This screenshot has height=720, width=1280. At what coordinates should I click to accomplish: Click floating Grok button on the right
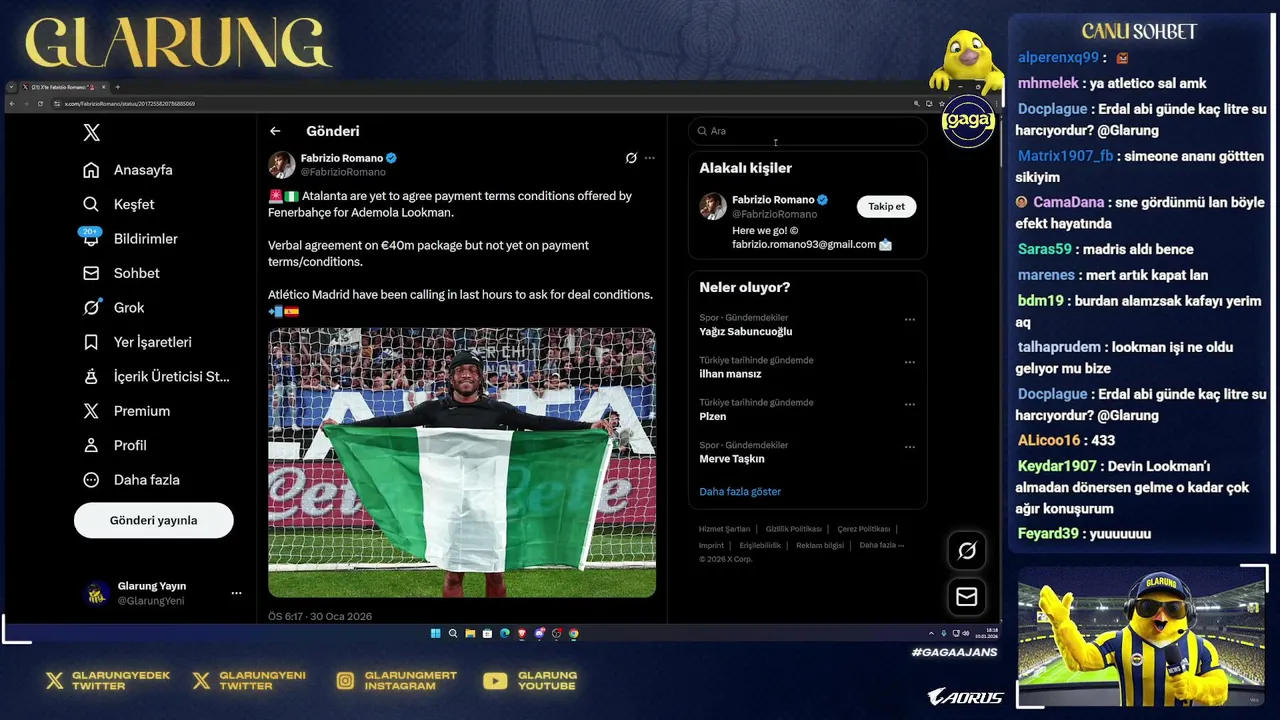point(967,550)
